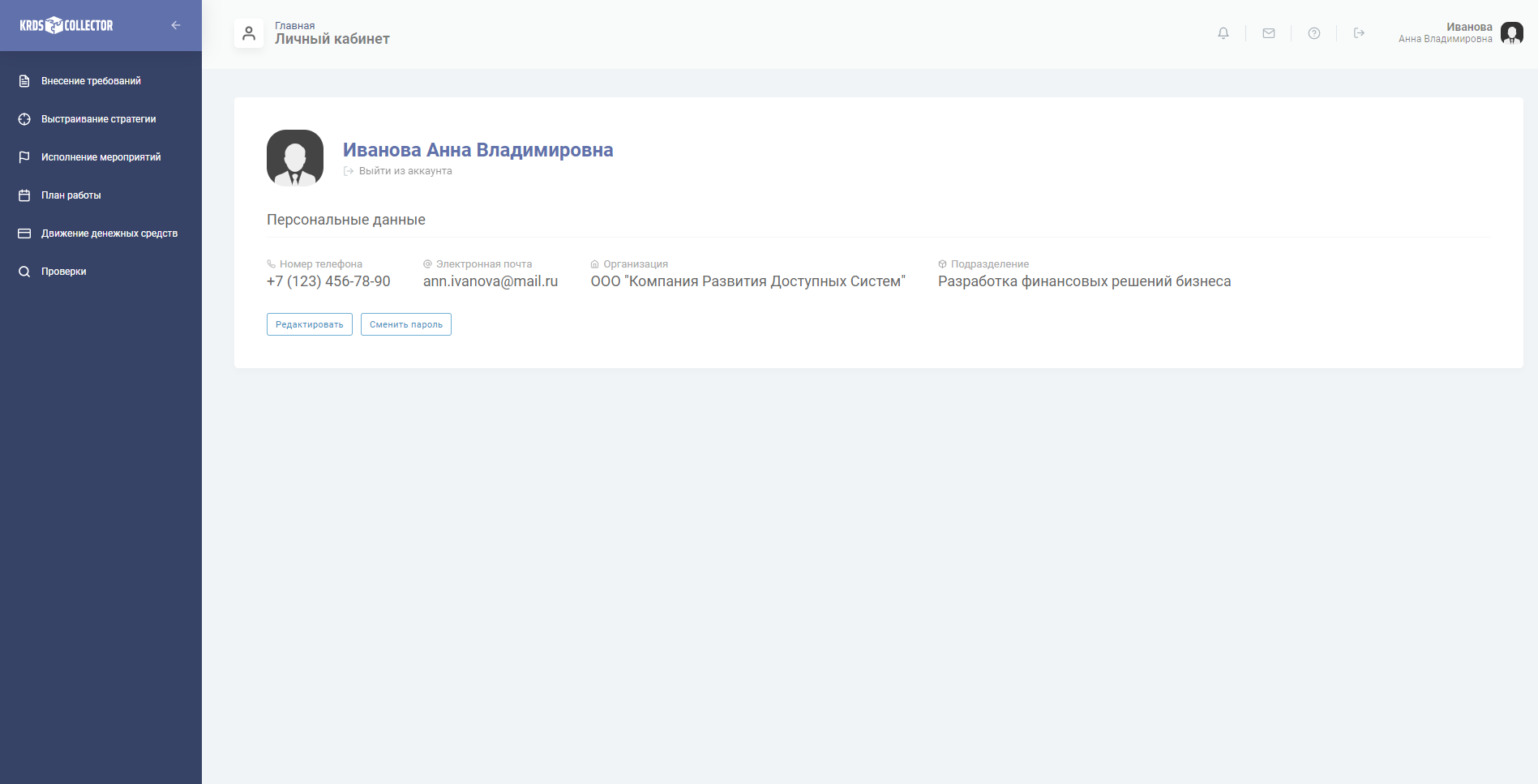
Task: Click the Организация label
Action: (x=636, y=264)
